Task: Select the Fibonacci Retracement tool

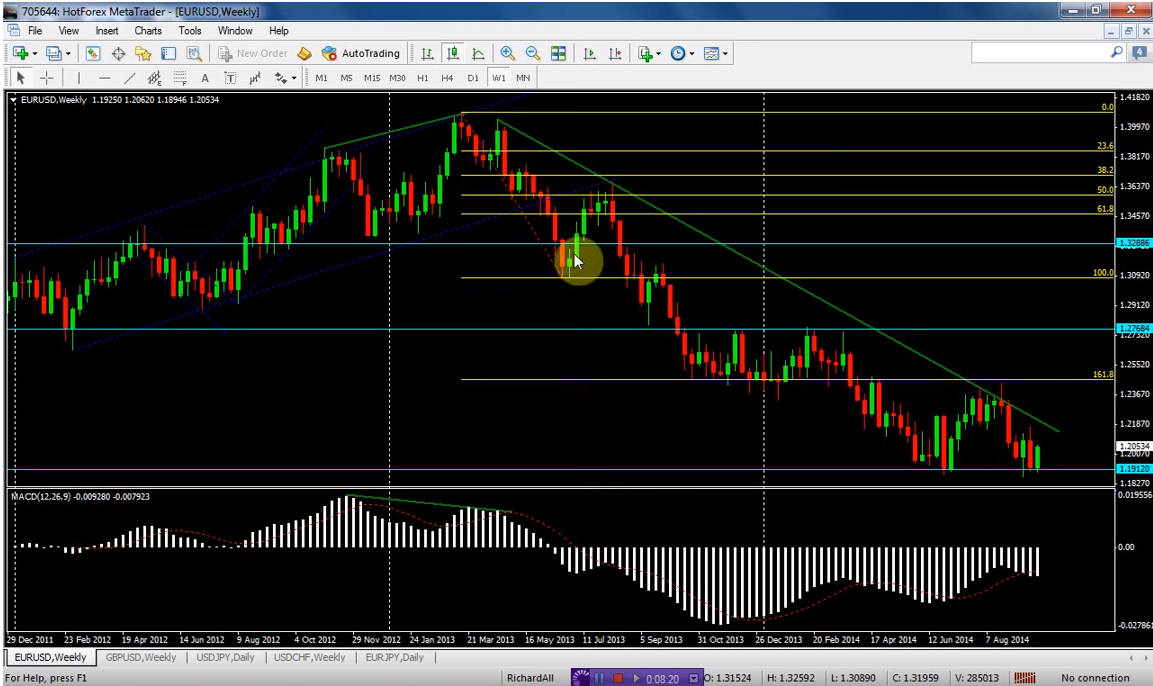Action: [179, 77]
